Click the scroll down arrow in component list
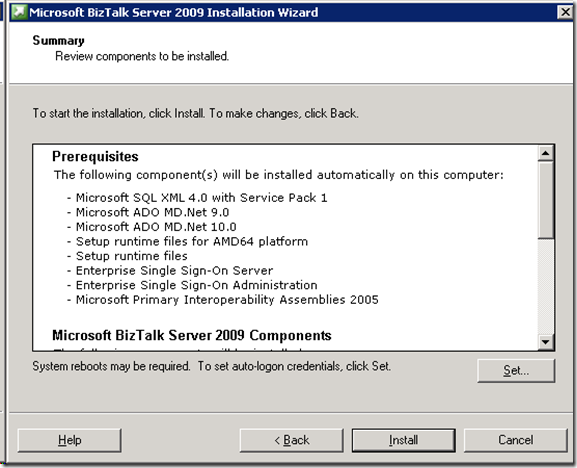This screenshot has width=577, height=468. pyautogui.click(x=545, y=342)
